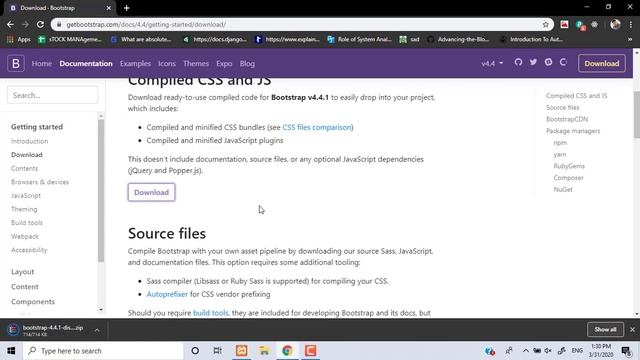Open XAMPP from taskbar
This screenshot has width=640, height=360.
(242, 351)
